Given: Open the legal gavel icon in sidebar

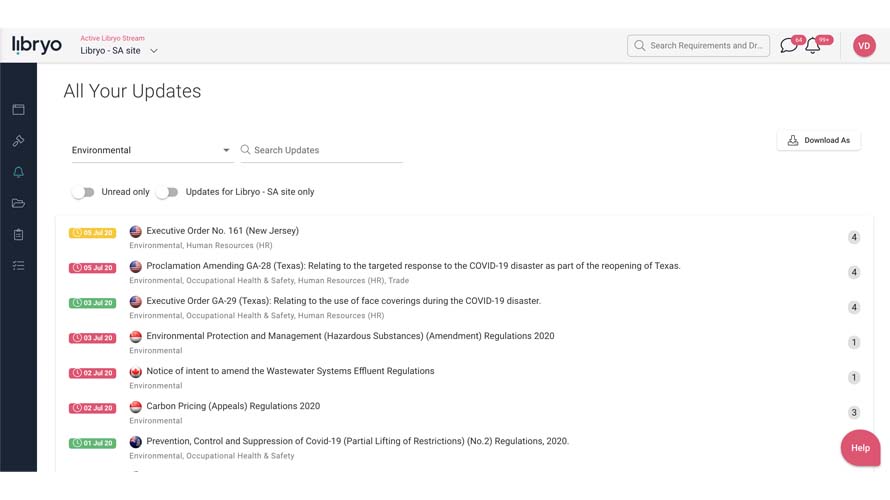Looking at the screenshot, I should click(18, 141).
